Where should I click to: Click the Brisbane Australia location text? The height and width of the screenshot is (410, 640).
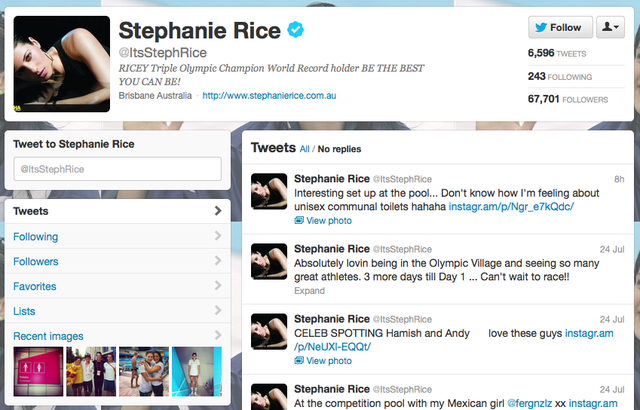click(x=155, y=96)
